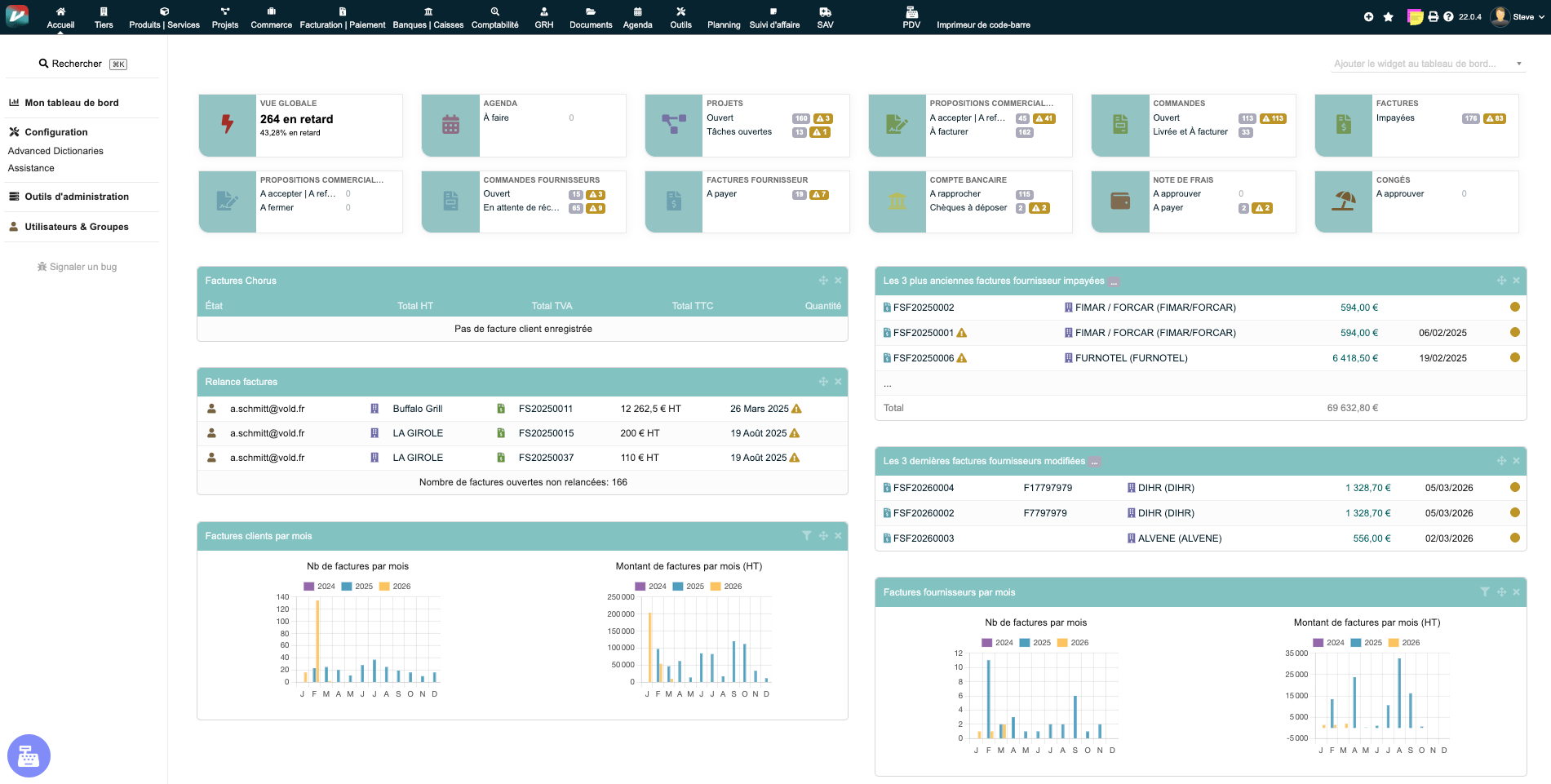This screenshot has height=784, width=1551.
Task: Open the bookmarks star icon
Action: pyautogui.click(x=1388, y=17)
